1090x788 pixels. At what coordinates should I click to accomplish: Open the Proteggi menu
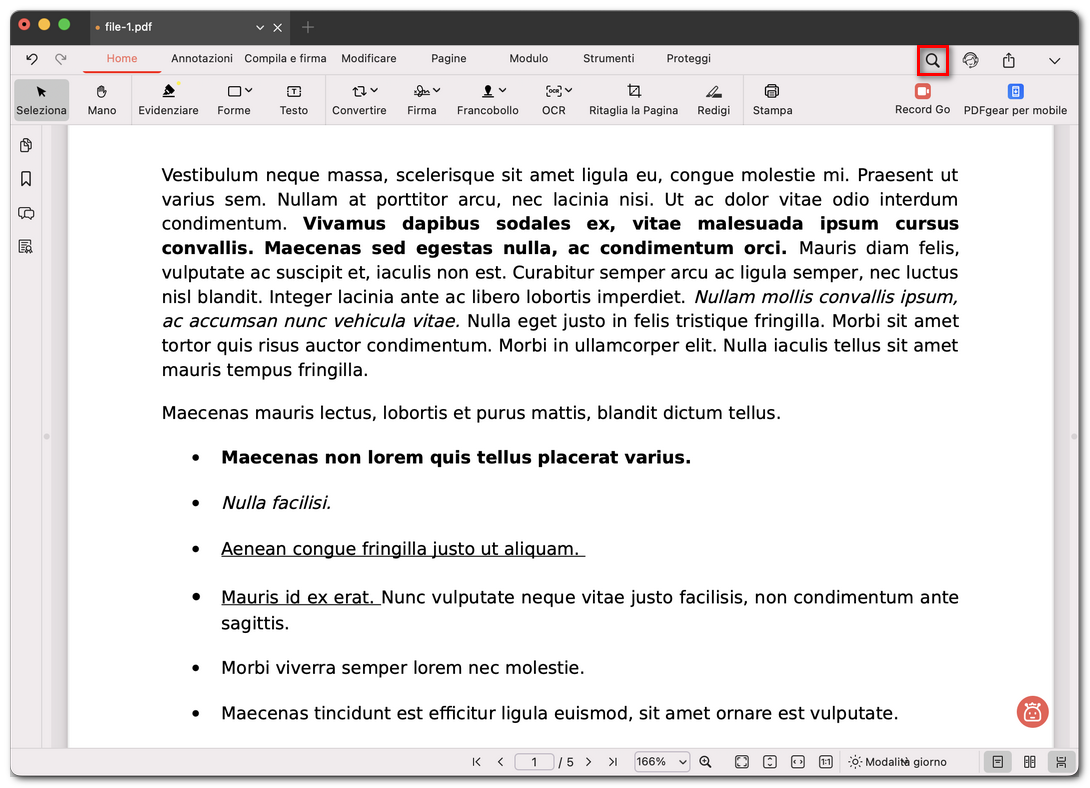point(688,58)
